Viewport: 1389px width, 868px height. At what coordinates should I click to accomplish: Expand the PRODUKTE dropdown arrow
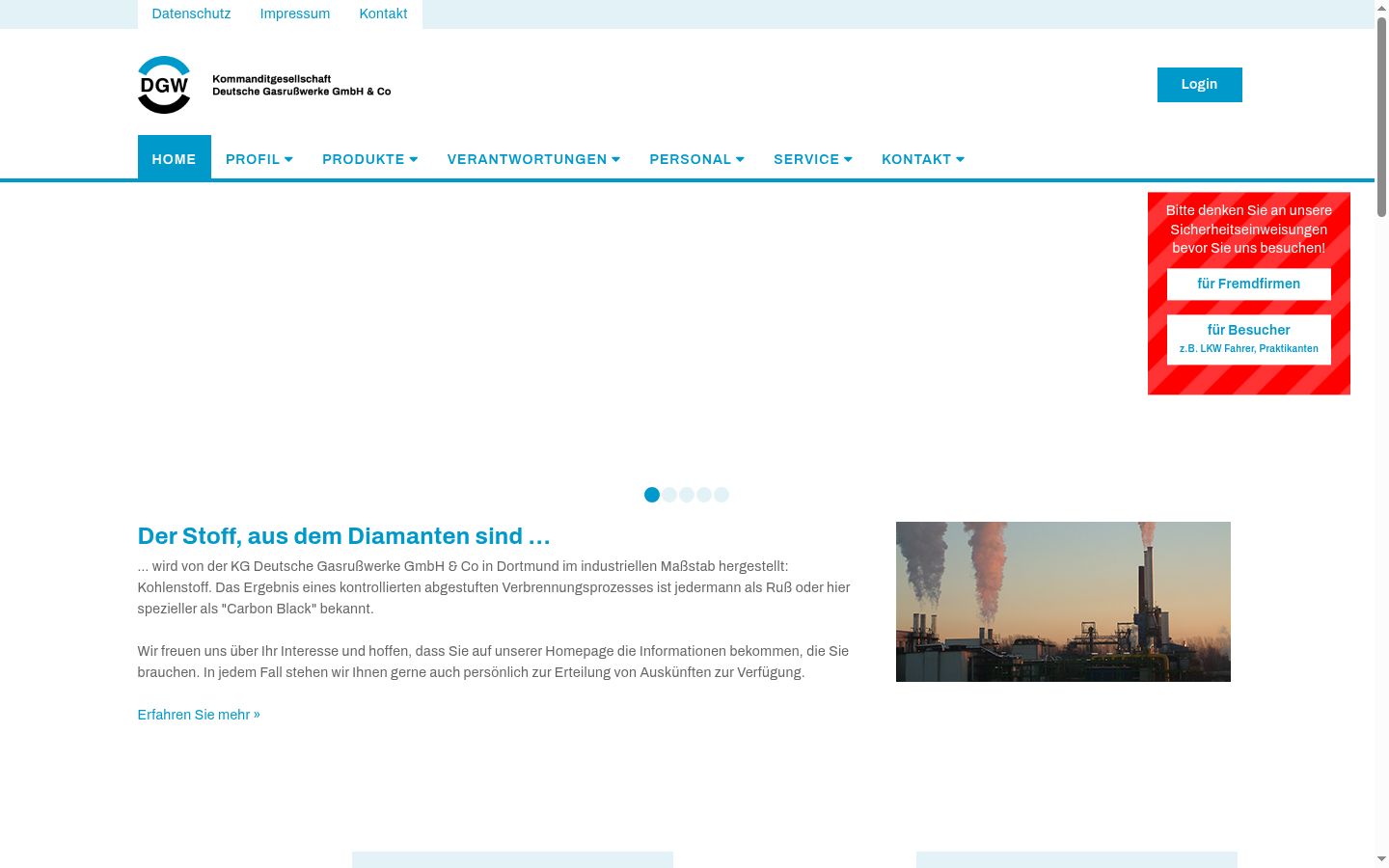(414, 159)
